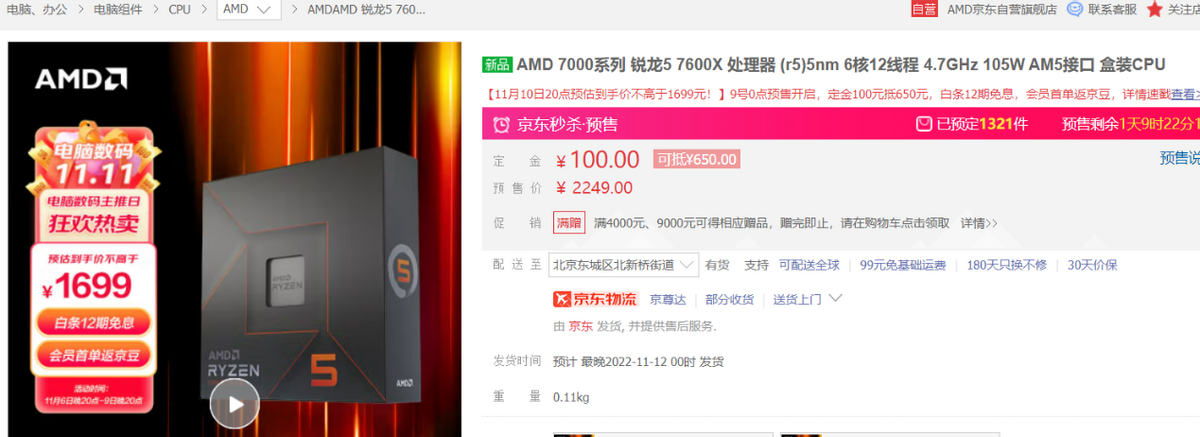Open the delivery address dropdown 北京东城区北新桥街道
This screenshot has width=1200, height=437.
tap(625, 265)
